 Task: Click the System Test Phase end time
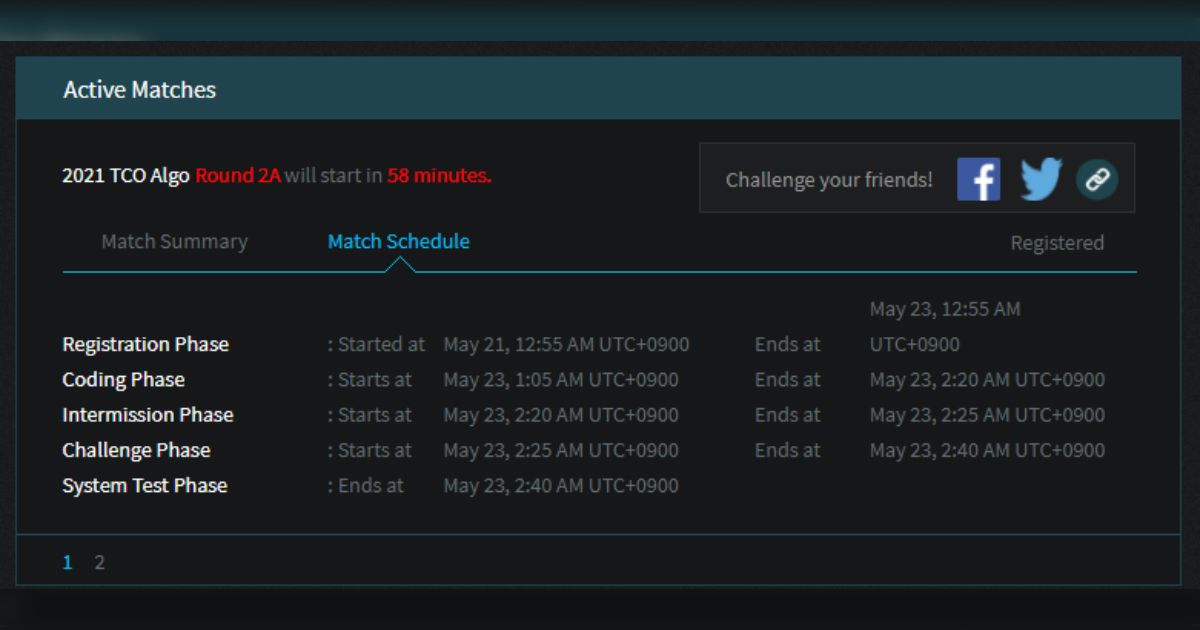click(560, 486)
